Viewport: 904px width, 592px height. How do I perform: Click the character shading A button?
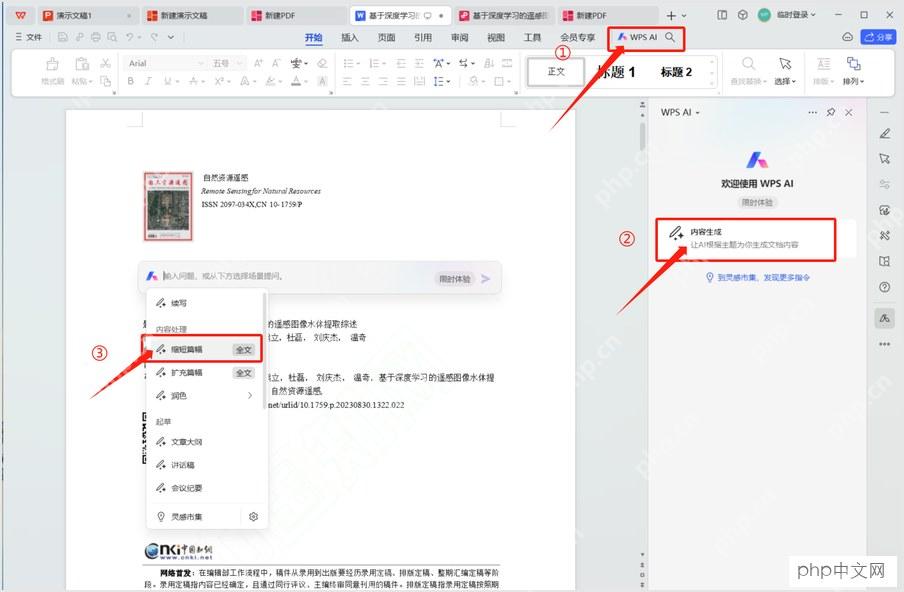(x=322, y=81)
